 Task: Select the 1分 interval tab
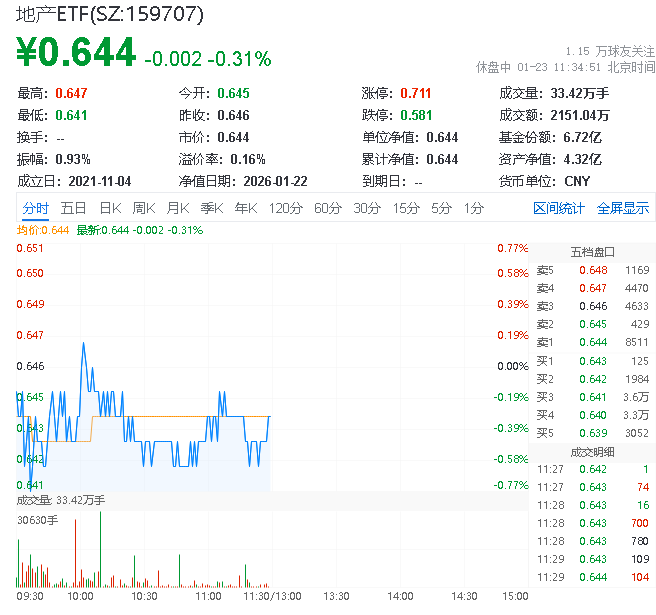click(x=473, y=208)
